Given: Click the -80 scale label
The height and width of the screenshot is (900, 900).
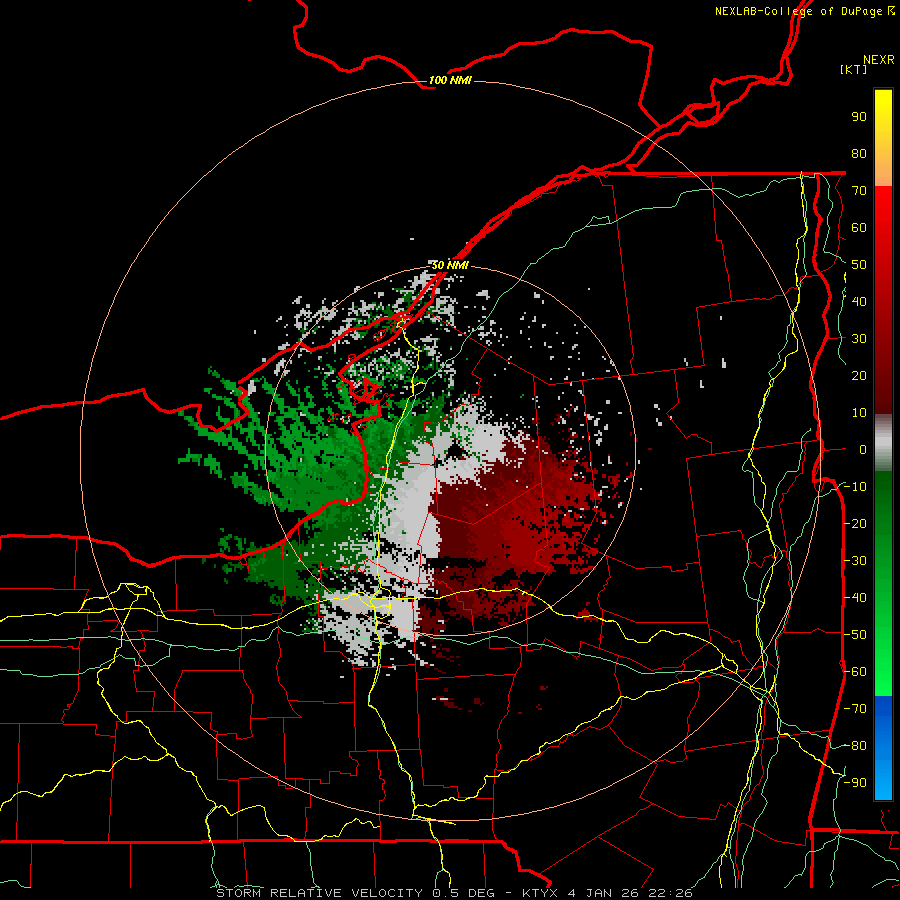Looking at the screenshot, I should point(855,746).
